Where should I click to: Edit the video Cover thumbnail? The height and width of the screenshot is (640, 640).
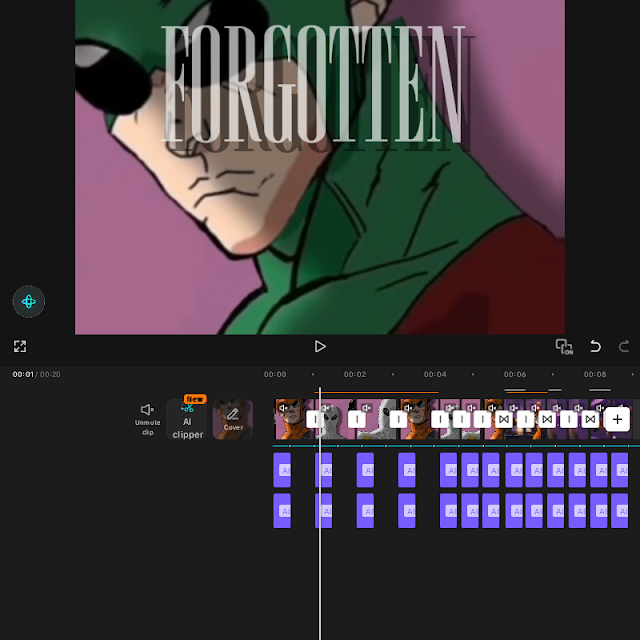233,419
